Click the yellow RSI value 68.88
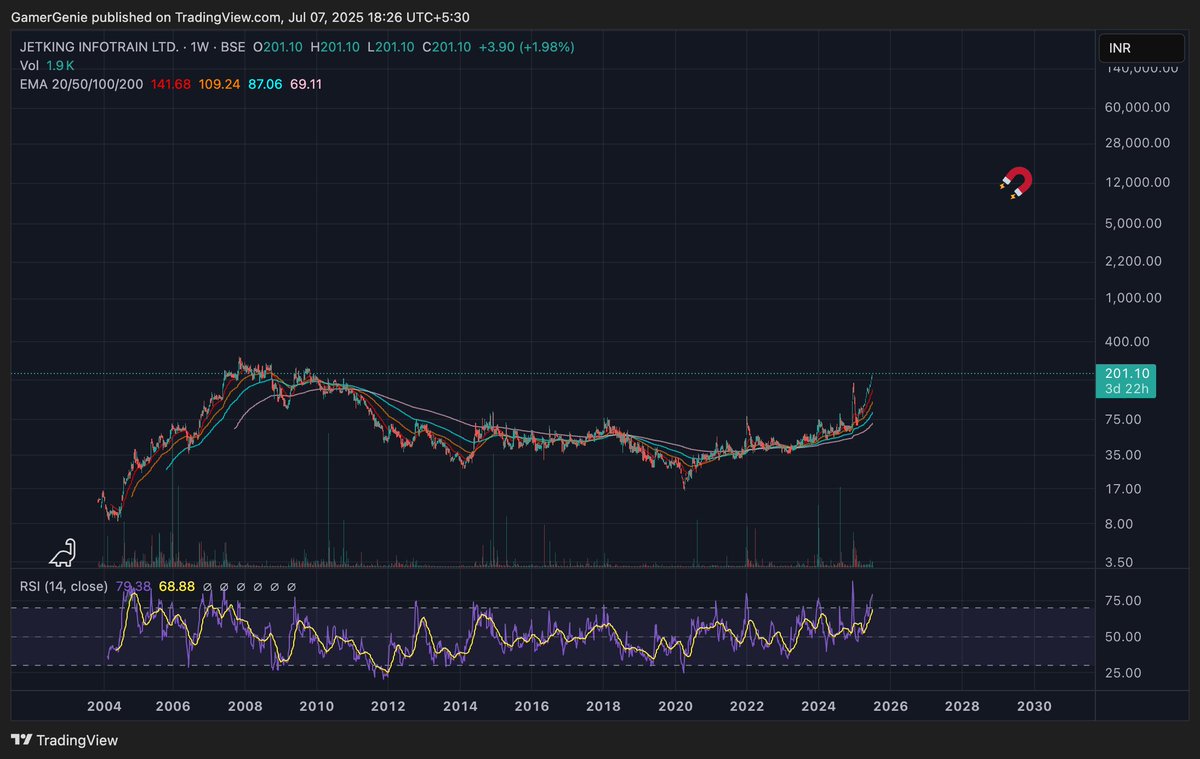1200x759 pixels. click(x=177, y=586)
